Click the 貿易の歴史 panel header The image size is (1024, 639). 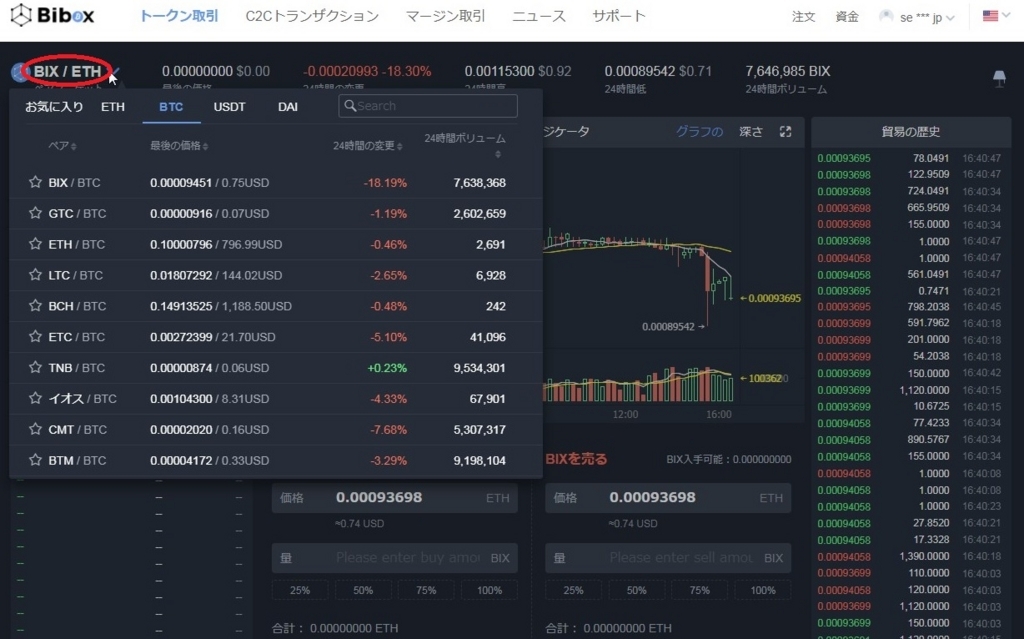[910, 131]
